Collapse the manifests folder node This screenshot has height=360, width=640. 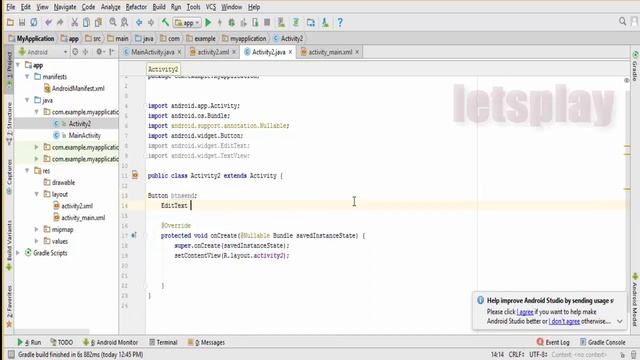pyautogui.click(x=27, y=77)
